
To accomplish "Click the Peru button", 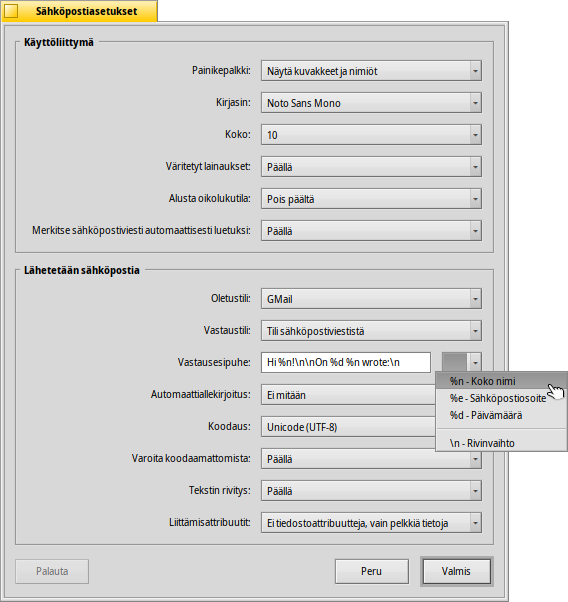I will [371, 571].
